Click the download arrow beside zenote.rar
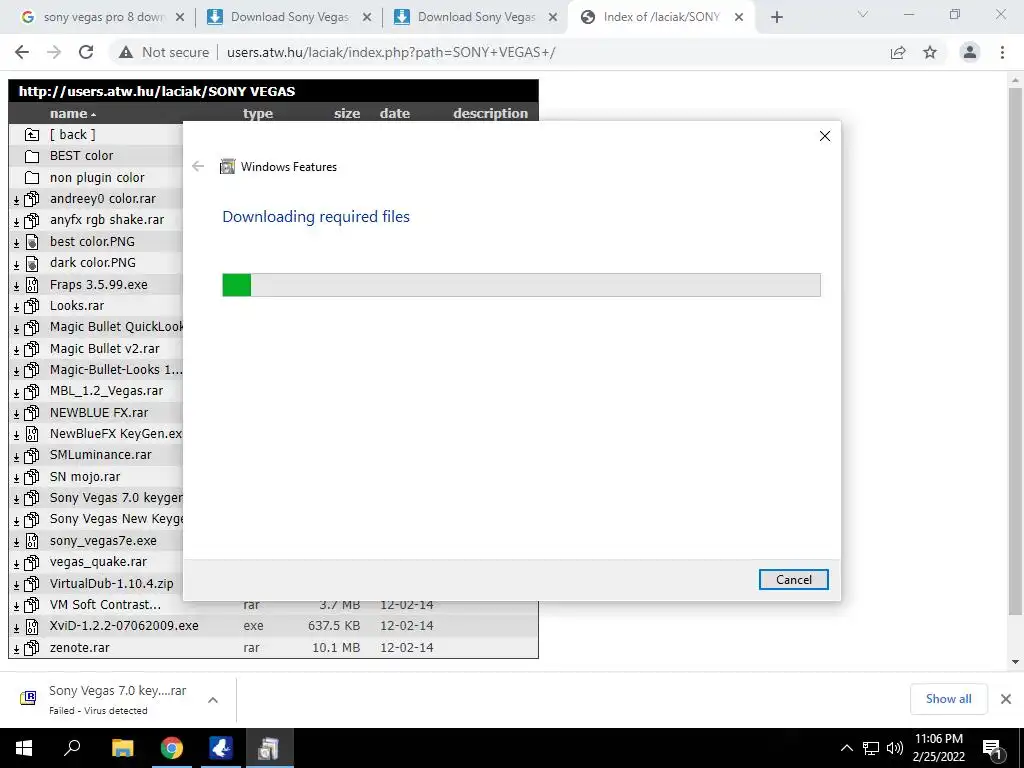 pos(16,649)
